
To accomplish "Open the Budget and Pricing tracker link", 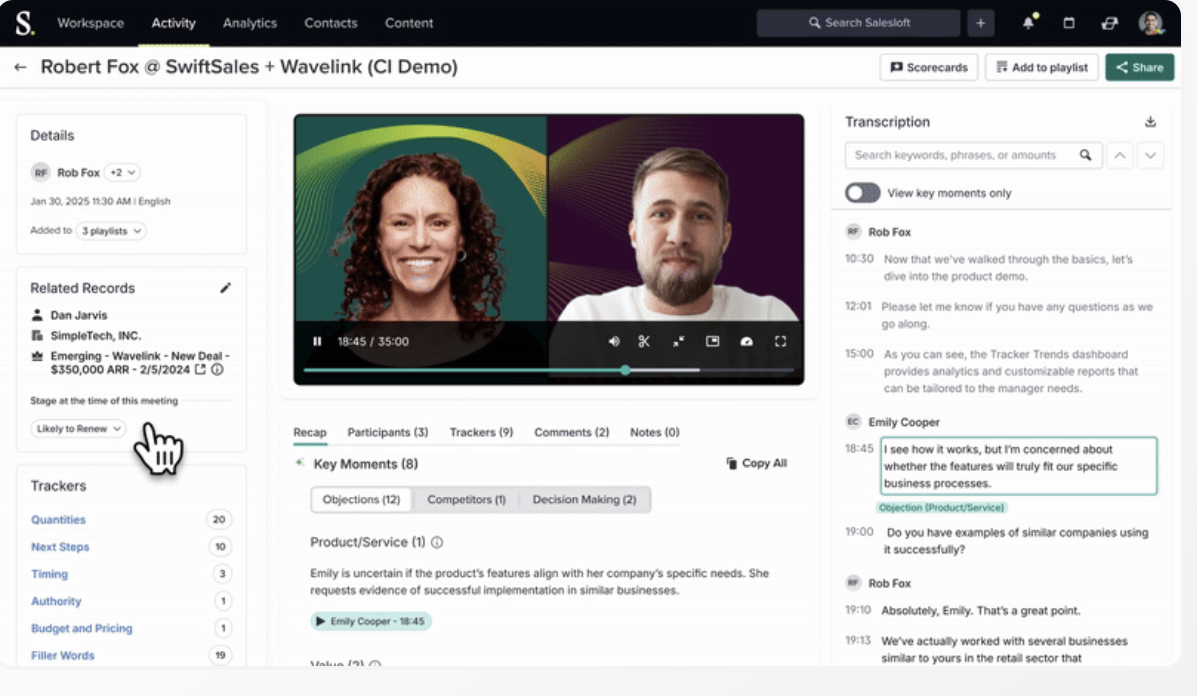I will pyautogui.click(x=82, y=628).
